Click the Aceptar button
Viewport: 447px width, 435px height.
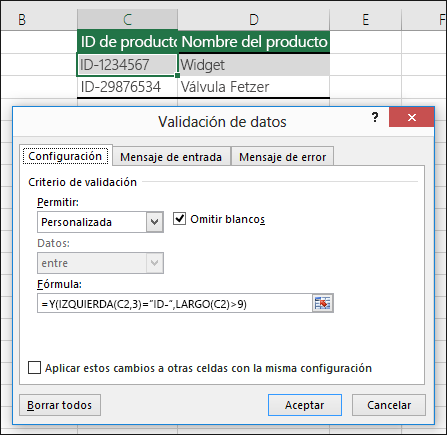[305, 405]
